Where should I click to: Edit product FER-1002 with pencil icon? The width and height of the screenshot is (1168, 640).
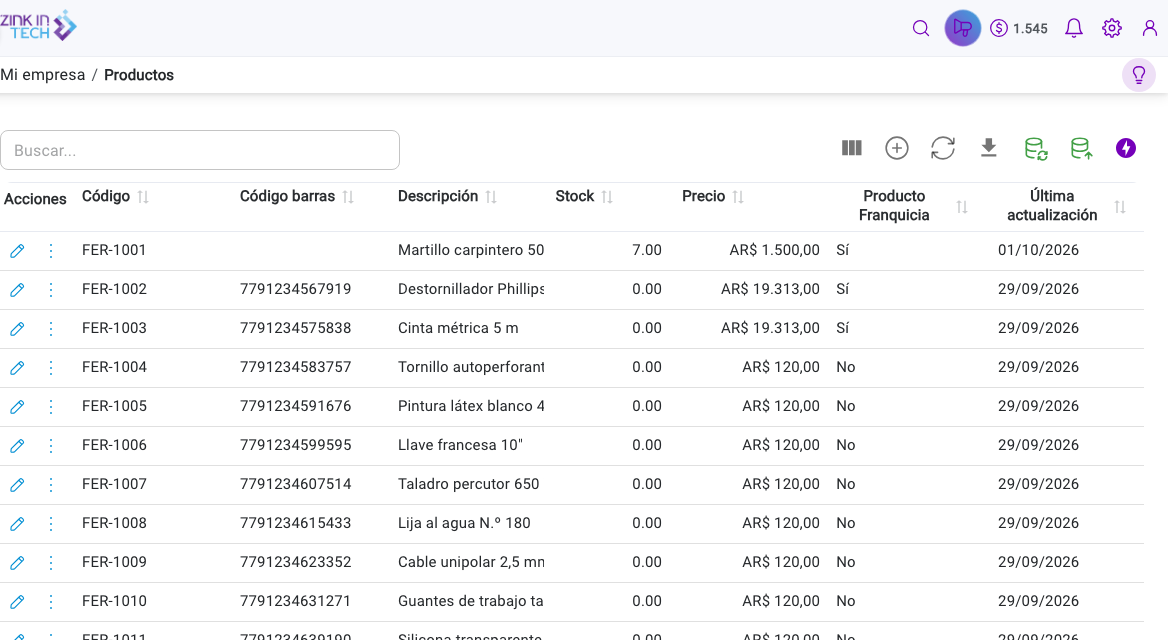point(17,290)
